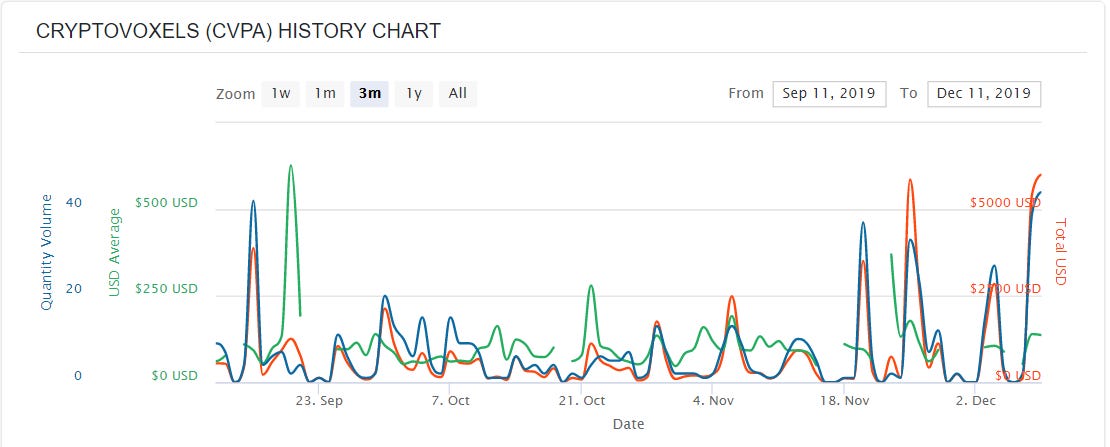Show All history in chart
The image size is (1110, 447).
pos(458,94)
